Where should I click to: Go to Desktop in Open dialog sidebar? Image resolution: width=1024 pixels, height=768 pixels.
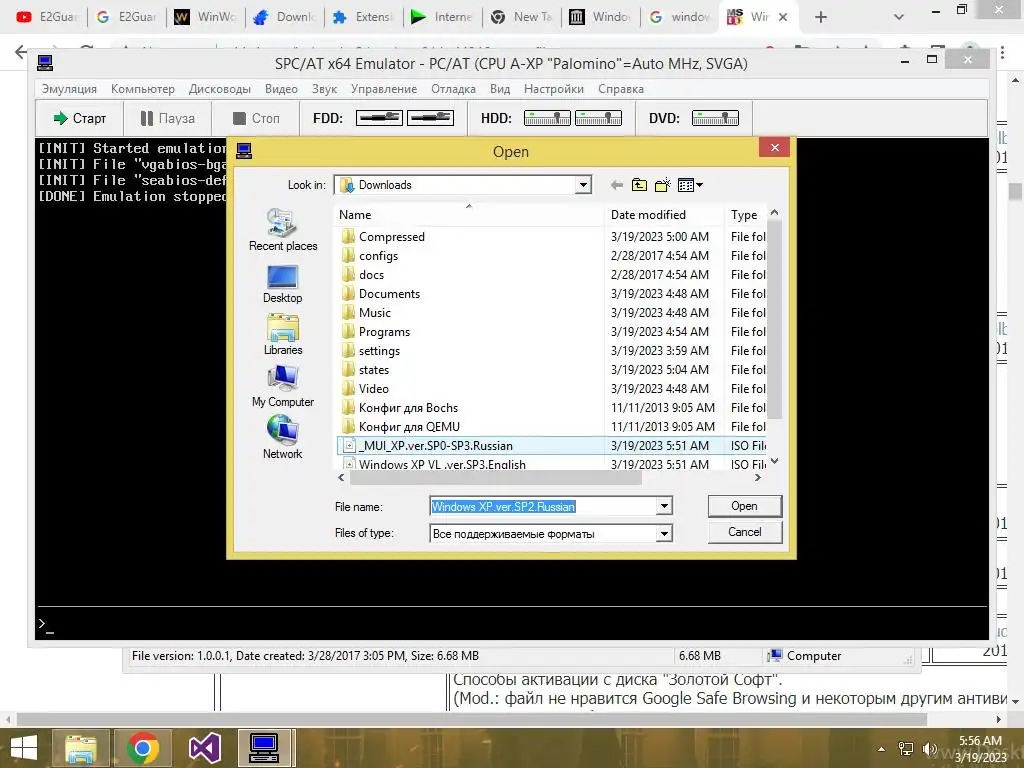tap(283, 283)
